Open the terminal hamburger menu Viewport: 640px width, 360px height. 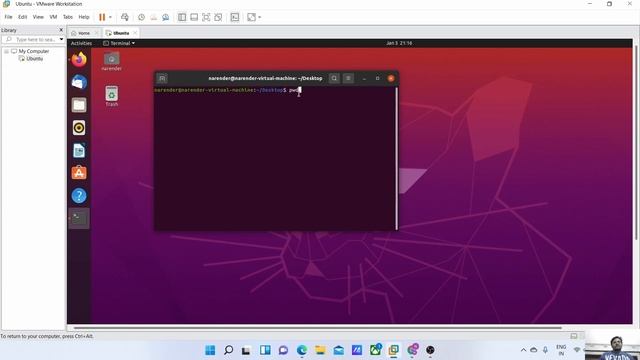(348, 78)
